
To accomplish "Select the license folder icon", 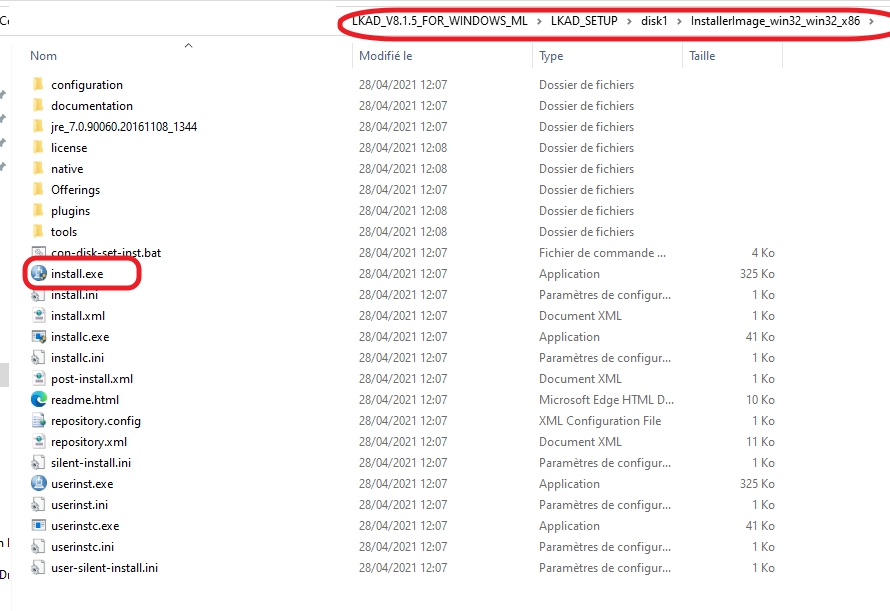I will (x=38, y=148).
